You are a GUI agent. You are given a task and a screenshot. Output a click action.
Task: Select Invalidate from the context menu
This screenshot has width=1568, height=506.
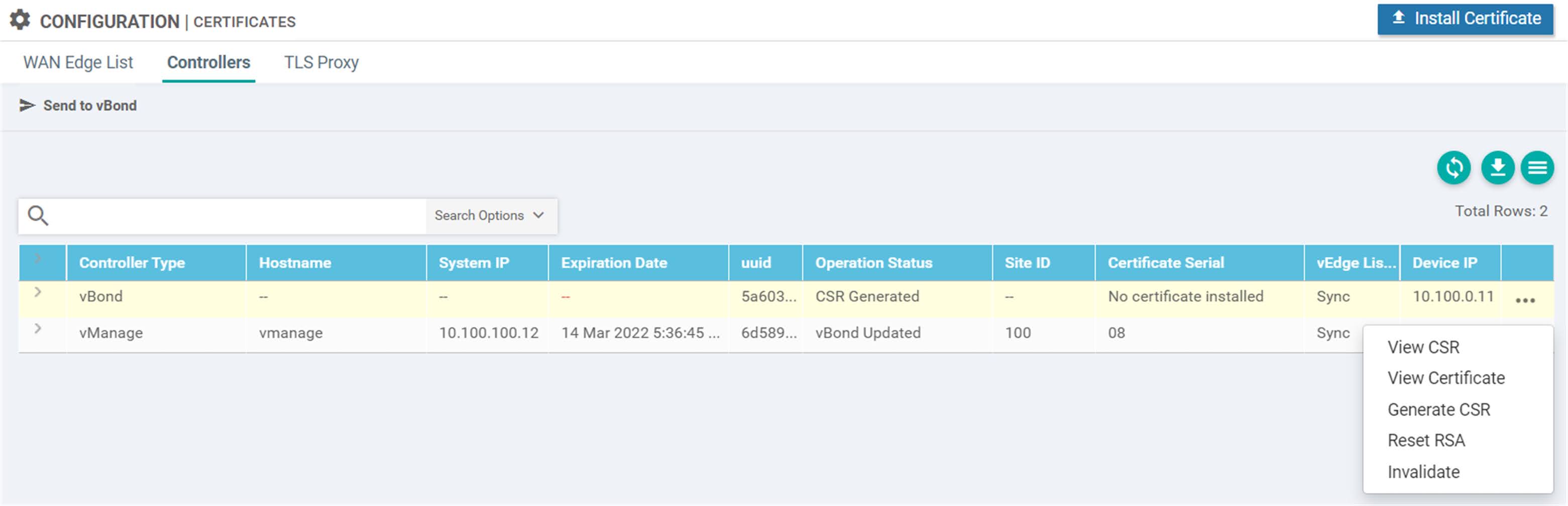point(1423,471)
